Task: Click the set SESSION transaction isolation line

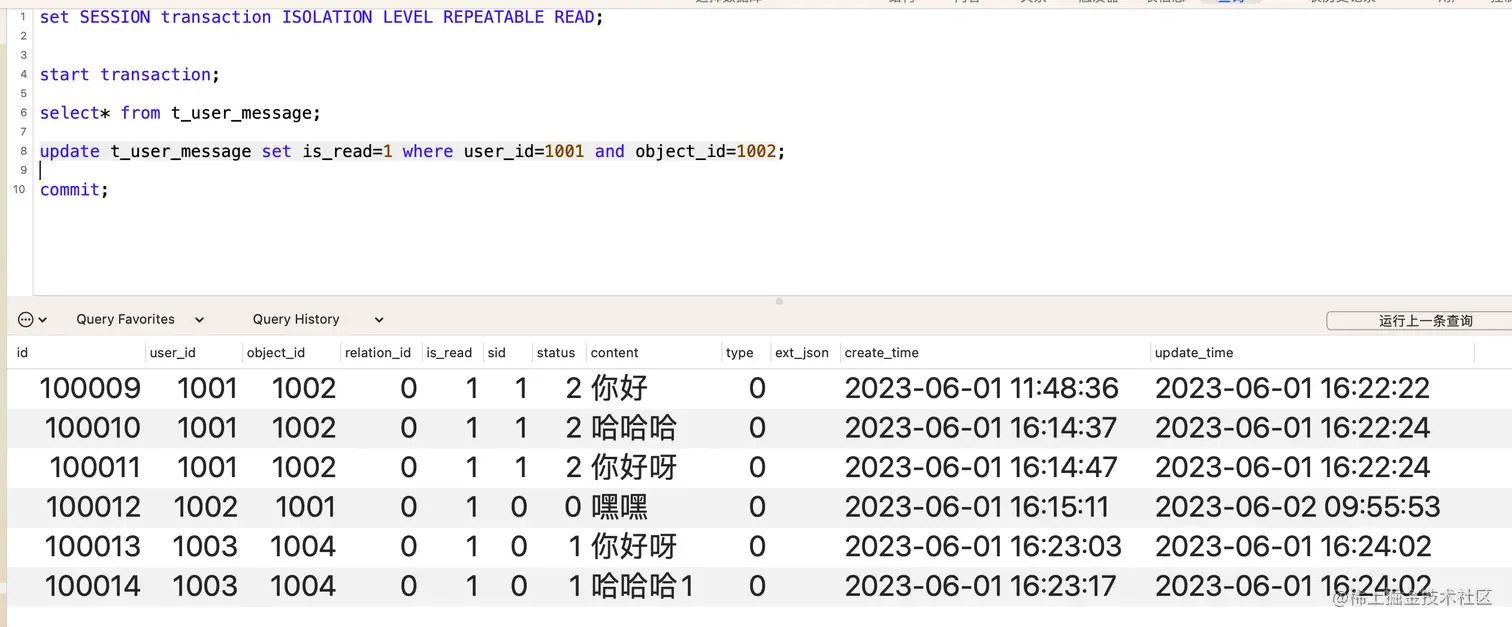Action: [x=321, y=17]
